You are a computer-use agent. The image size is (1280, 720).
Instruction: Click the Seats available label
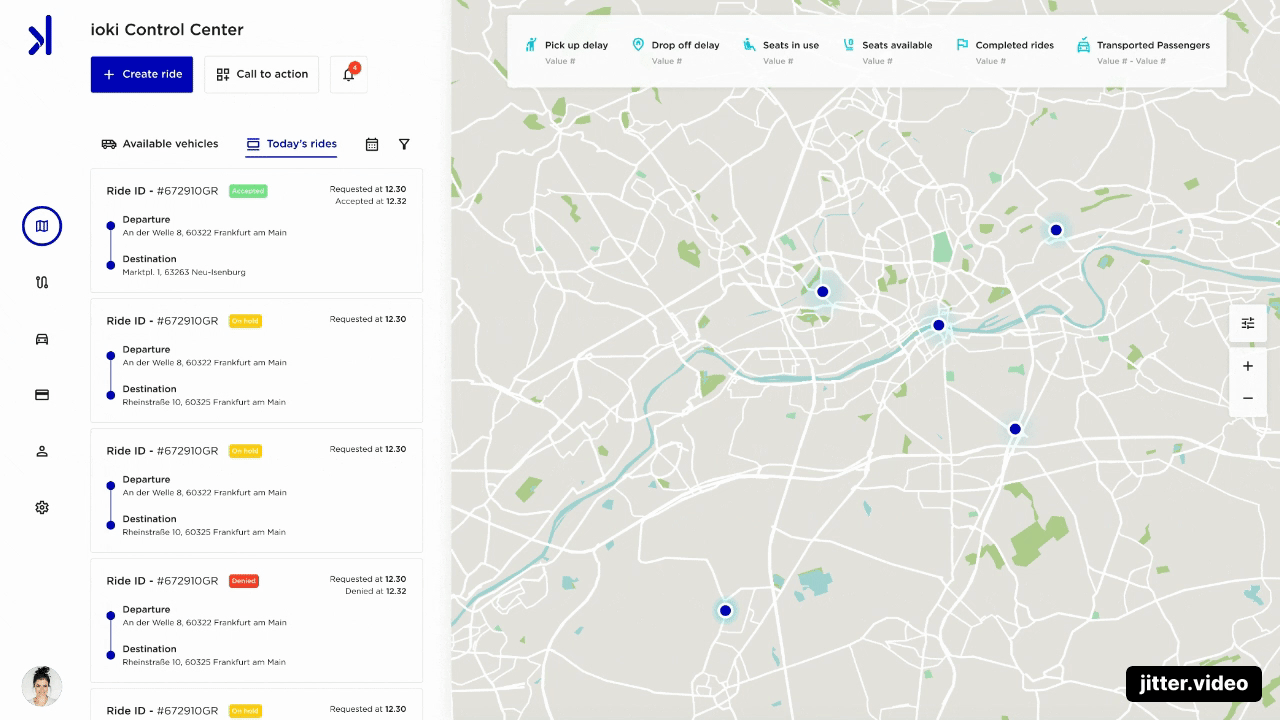point(897,45)
